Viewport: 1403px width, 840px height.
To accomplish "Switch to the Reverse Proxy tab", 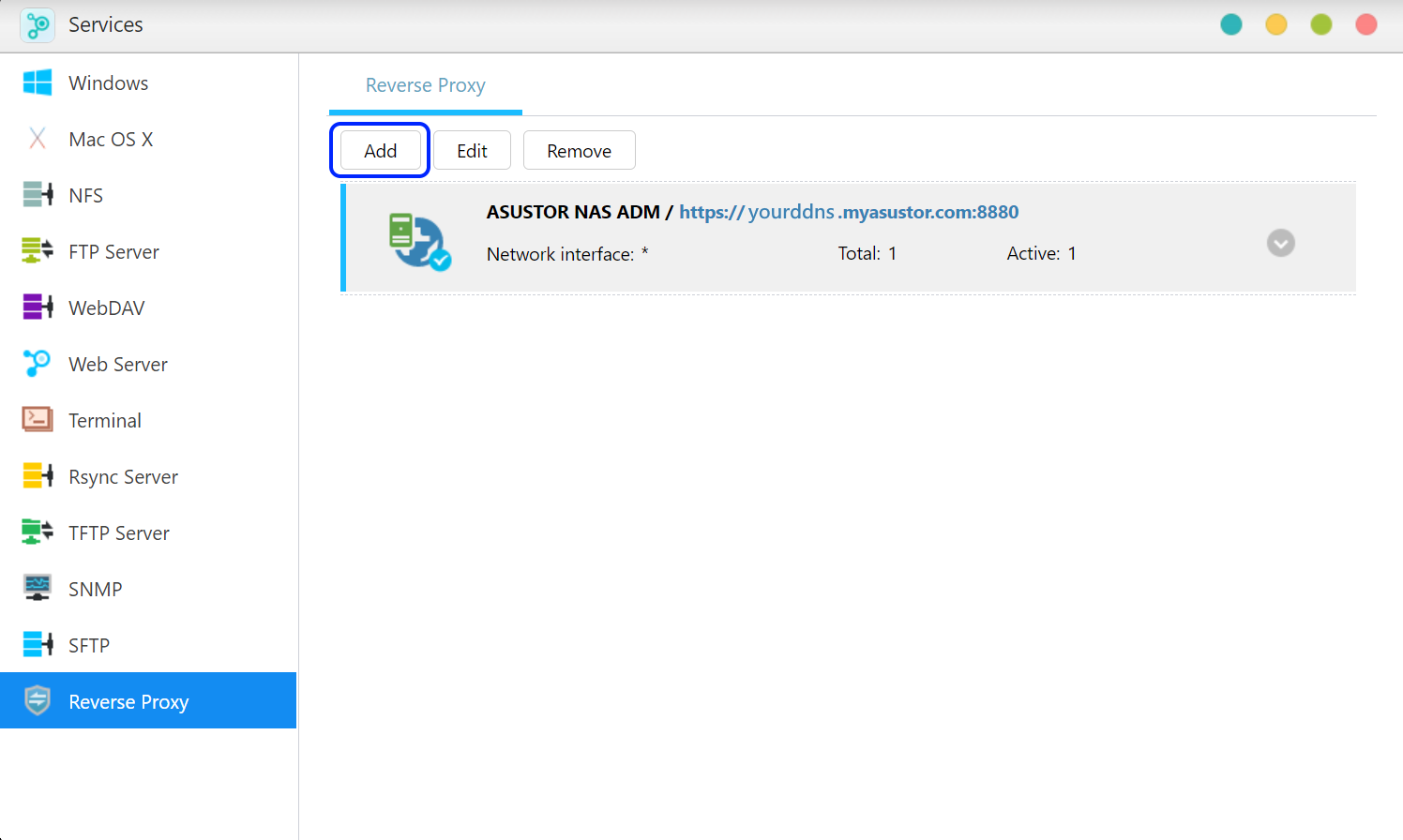I will [x=425, y=85].
